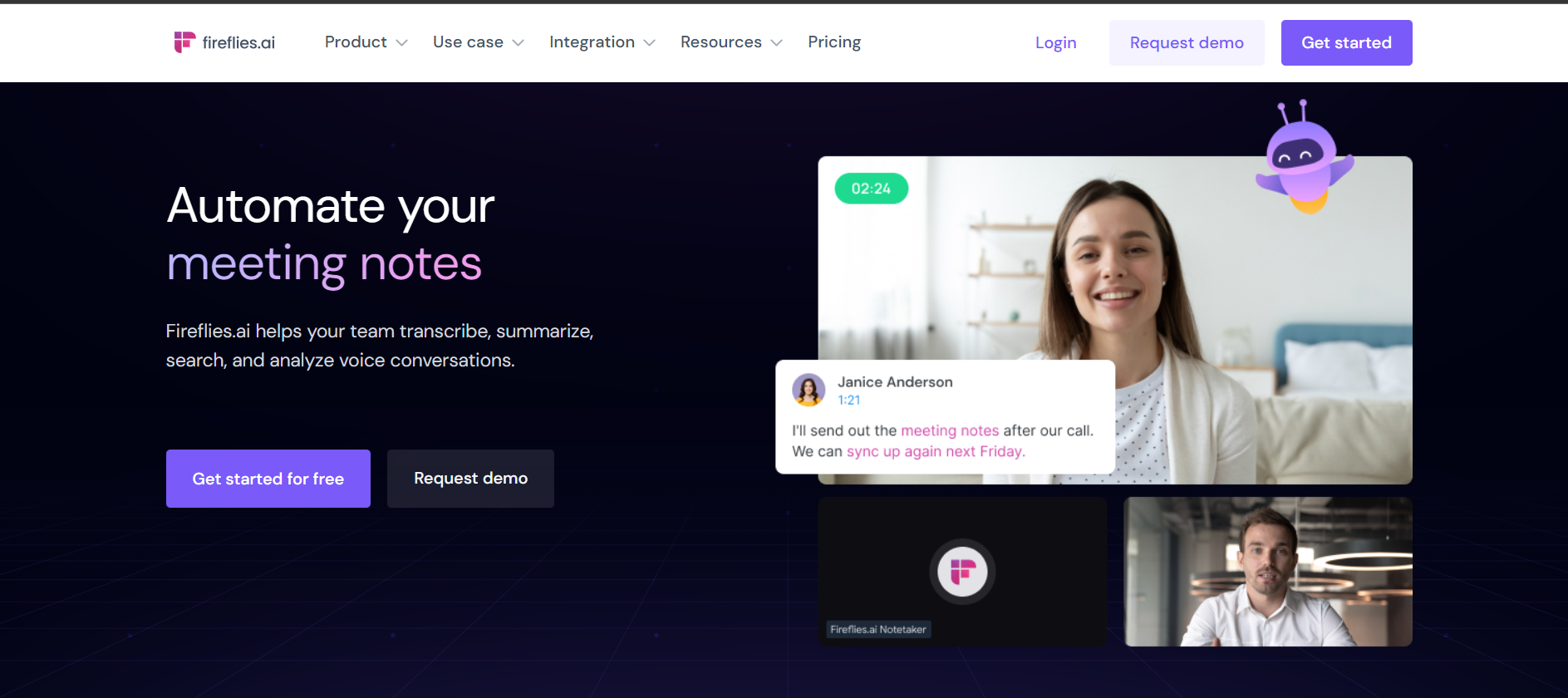The image size is (1568, 698).
Task: Click Get started for free button
Action: point(268,479)
